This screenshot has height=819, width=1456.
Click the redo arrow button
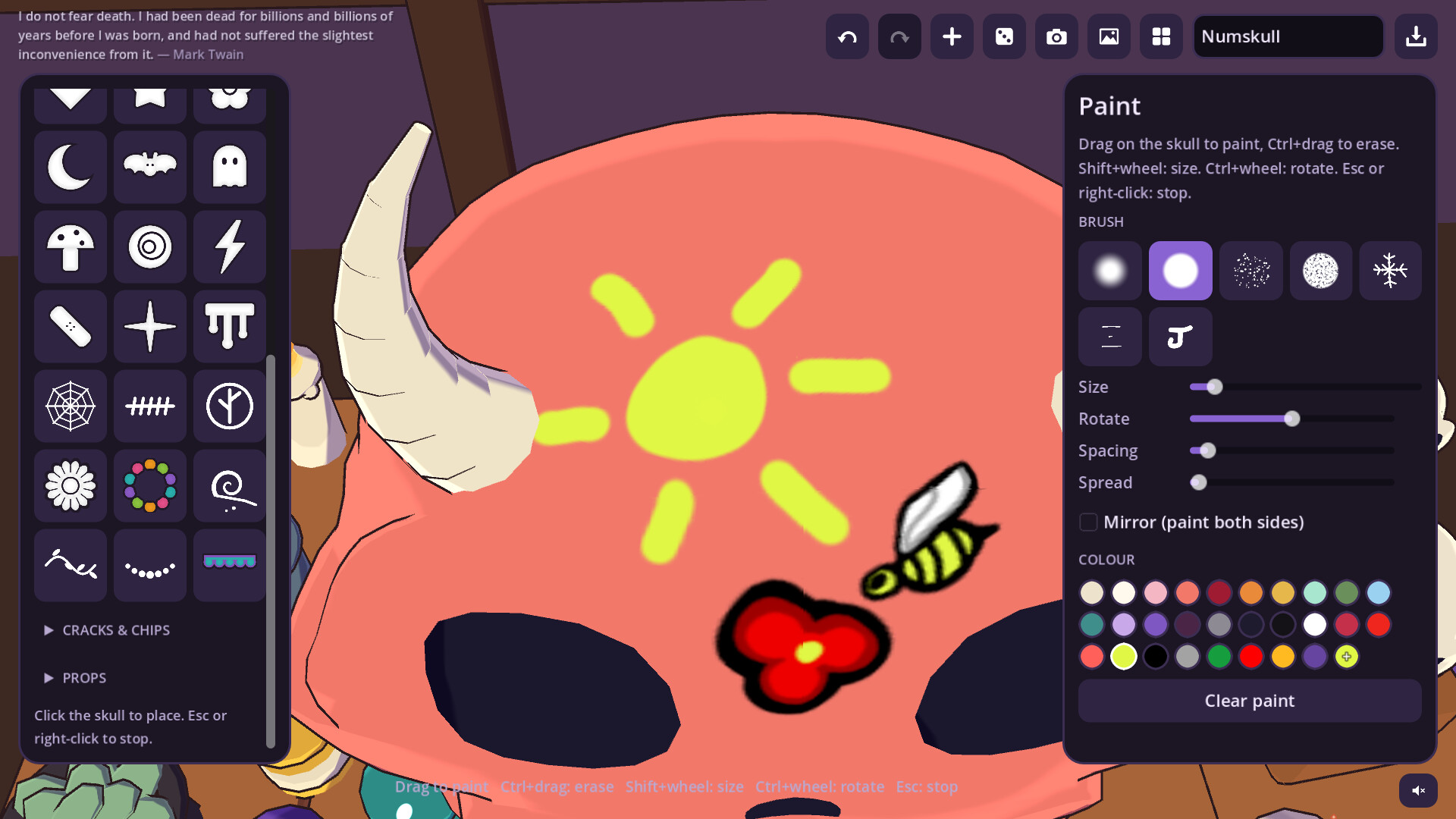click(x=899, y=36)
